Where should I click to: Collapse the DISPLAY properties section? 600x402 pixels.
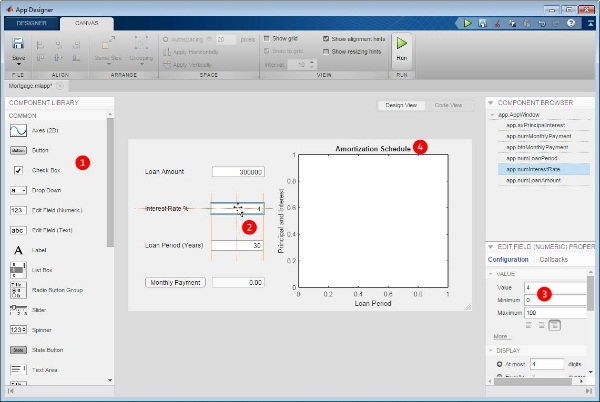coord(491,350)
